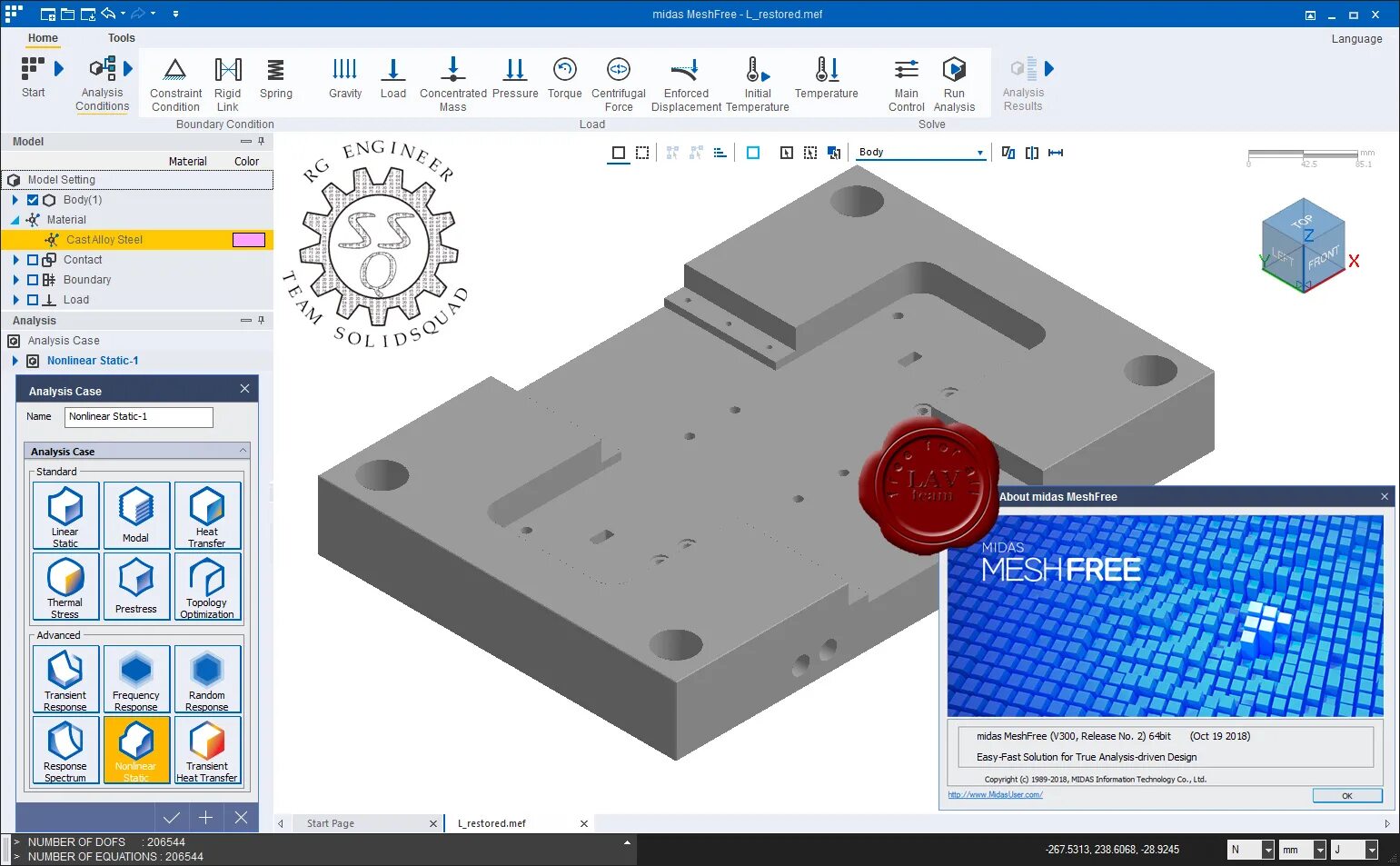Choose Linear Static analysis type
This screenshot has height=866, width=1400.
pos(65,515)
